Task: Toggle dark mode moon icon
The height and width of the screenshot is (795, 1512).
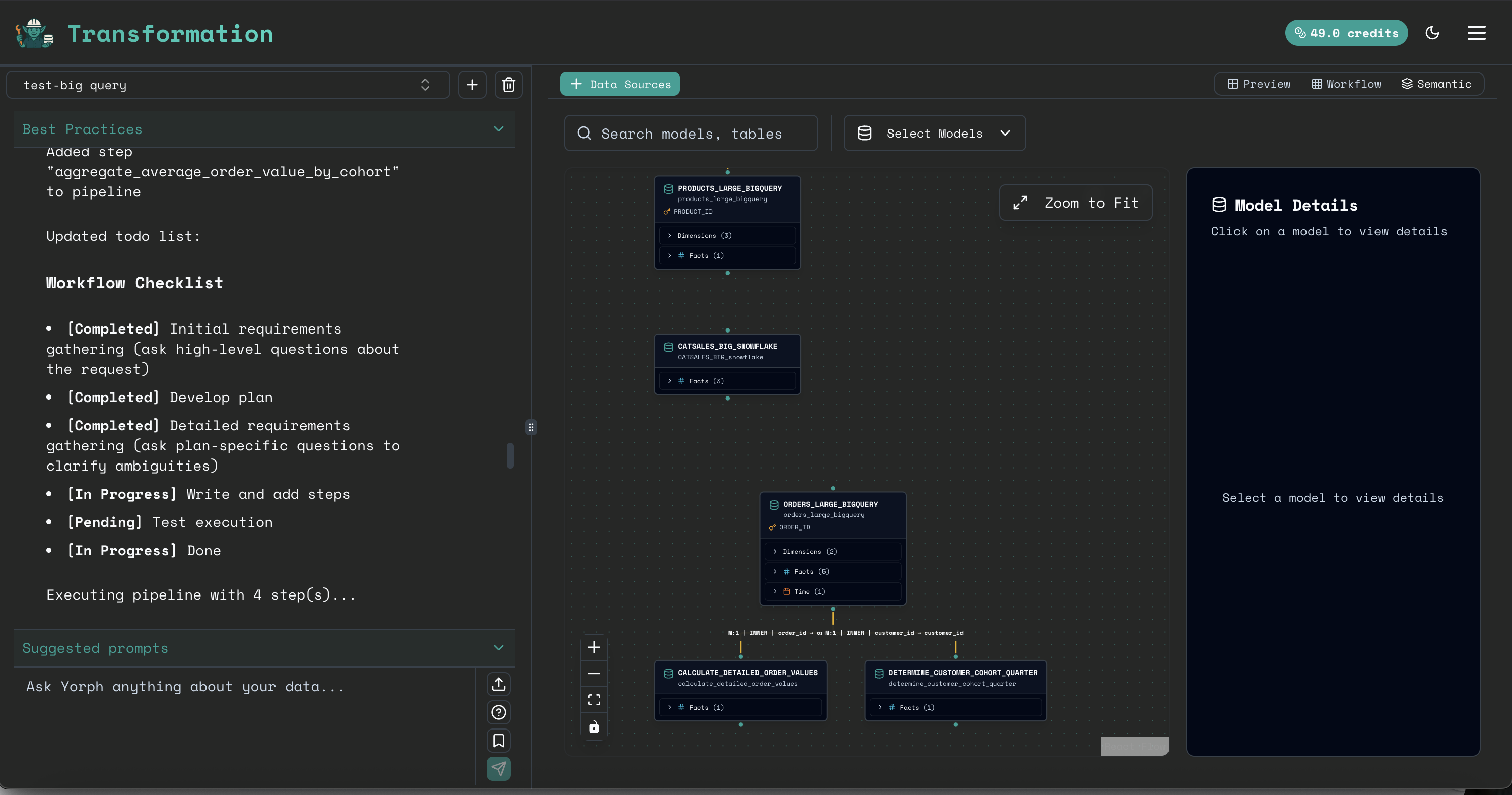Action: click(1432, 33)
